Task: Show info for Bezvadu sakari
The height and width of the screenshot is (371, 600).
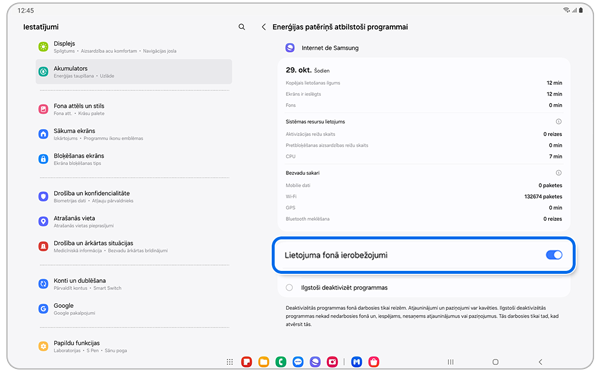Action: (x=559, y=173)
